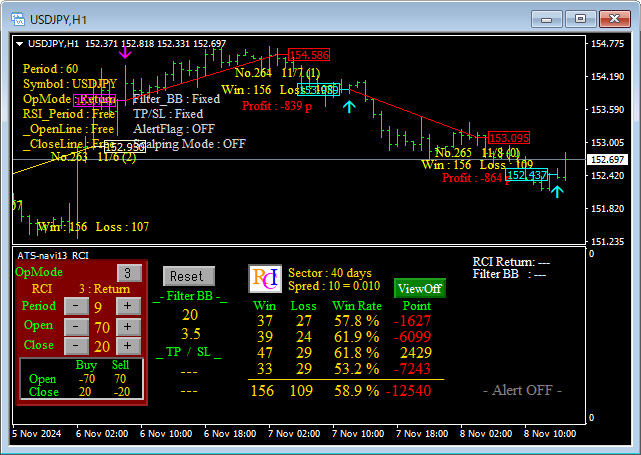Screen dimensions: 641x455
Task: Increase the RCI Period value
Action: pyautogui.click(x=128, y=306)
